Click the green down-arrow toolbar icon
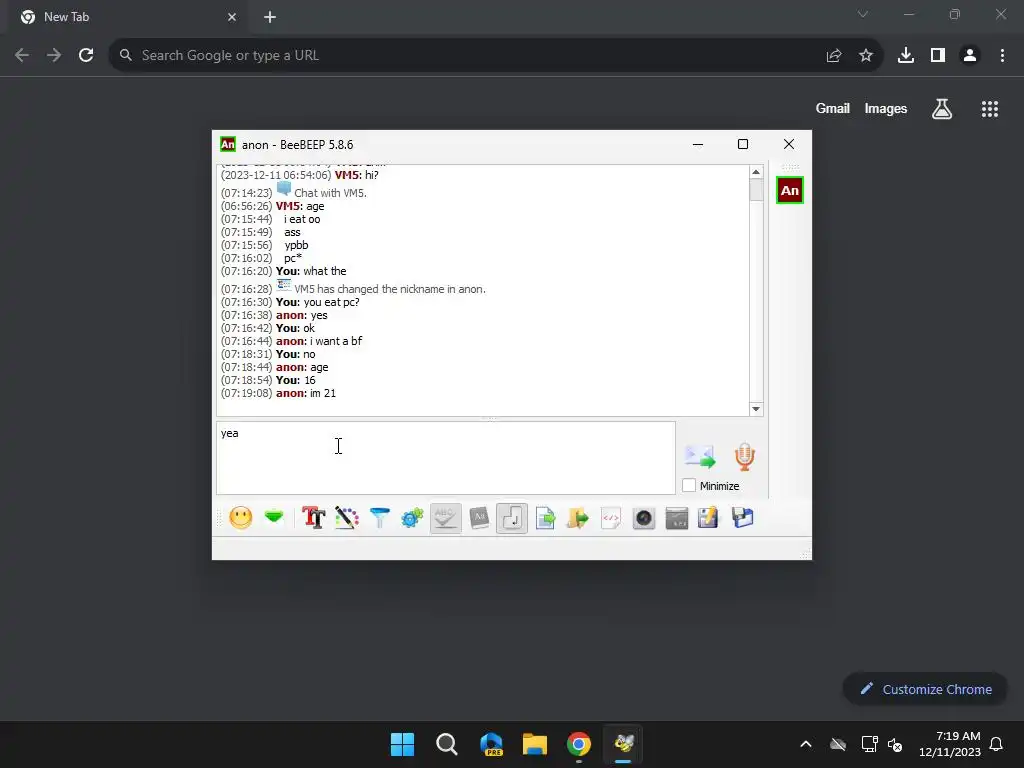 coord(274,518)
